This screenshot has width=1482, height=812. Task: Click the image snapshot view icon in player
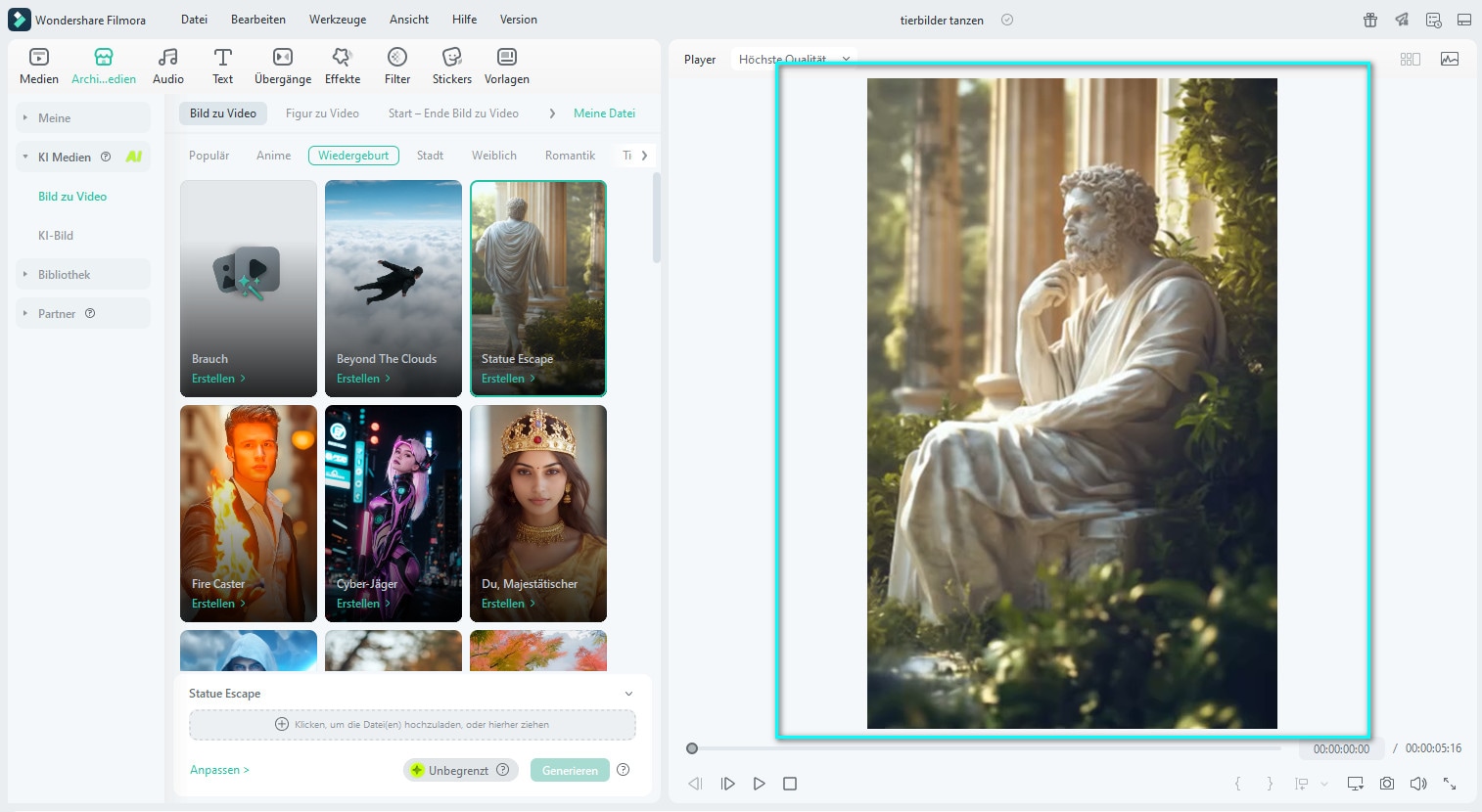1450,59
